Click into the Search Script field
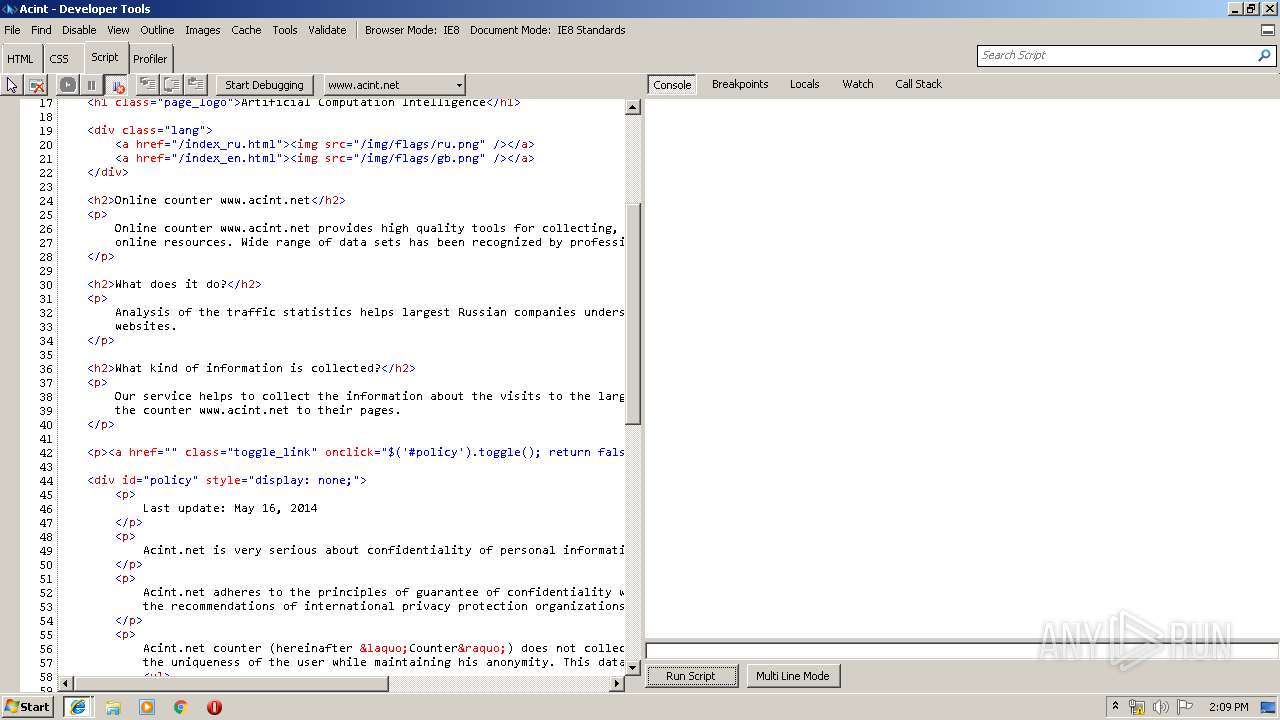Viewport: 1280px width, 720px height. (1116, 55)
